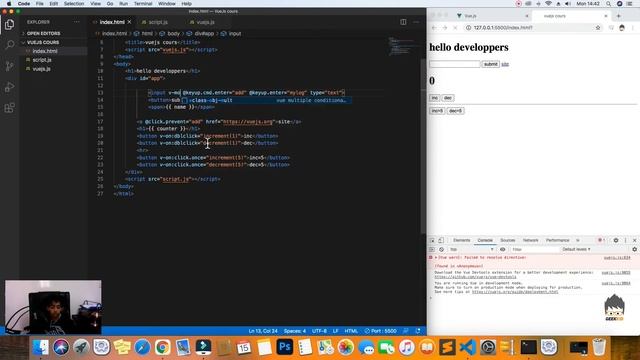This screenshot has width=640, height=360.
Task: Open the Selection menu in menu bar
Action: click(74, 4)
